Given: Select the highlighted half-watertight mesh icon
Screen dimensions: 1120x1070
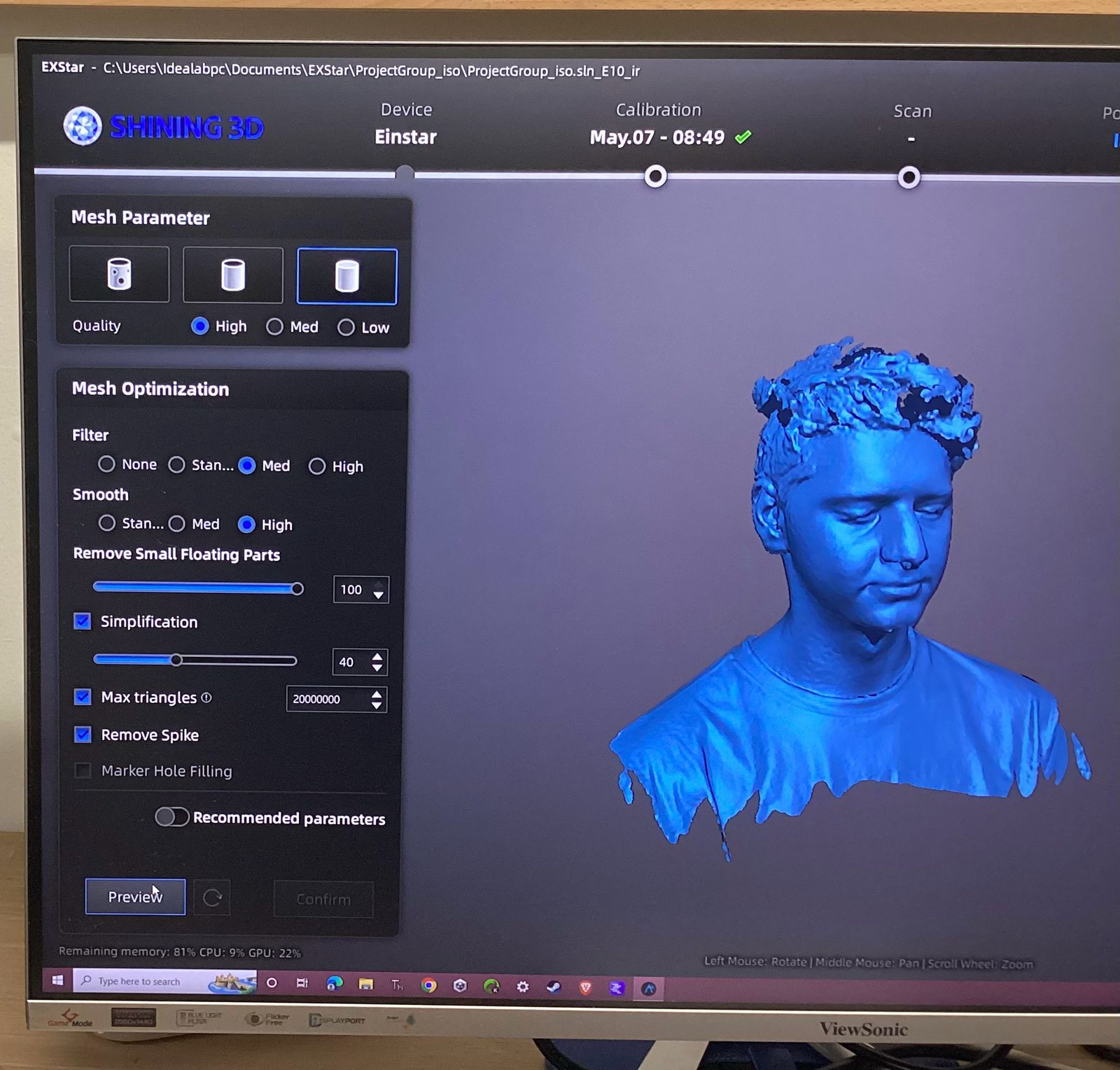Looking at the screenshot, I should [346, 276].
